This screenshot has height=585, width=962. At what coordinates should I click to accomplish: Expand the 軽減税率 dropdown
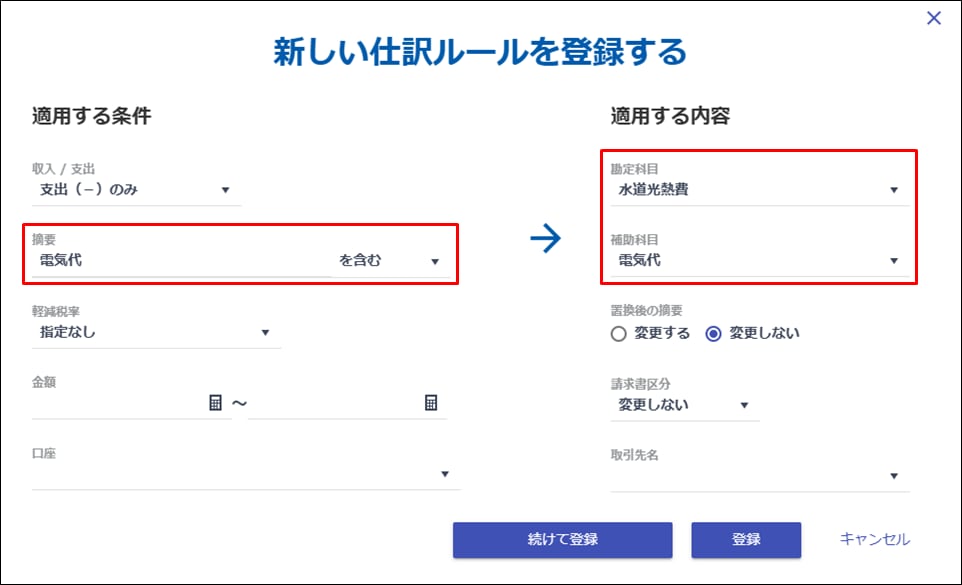(x=155, y=332)
